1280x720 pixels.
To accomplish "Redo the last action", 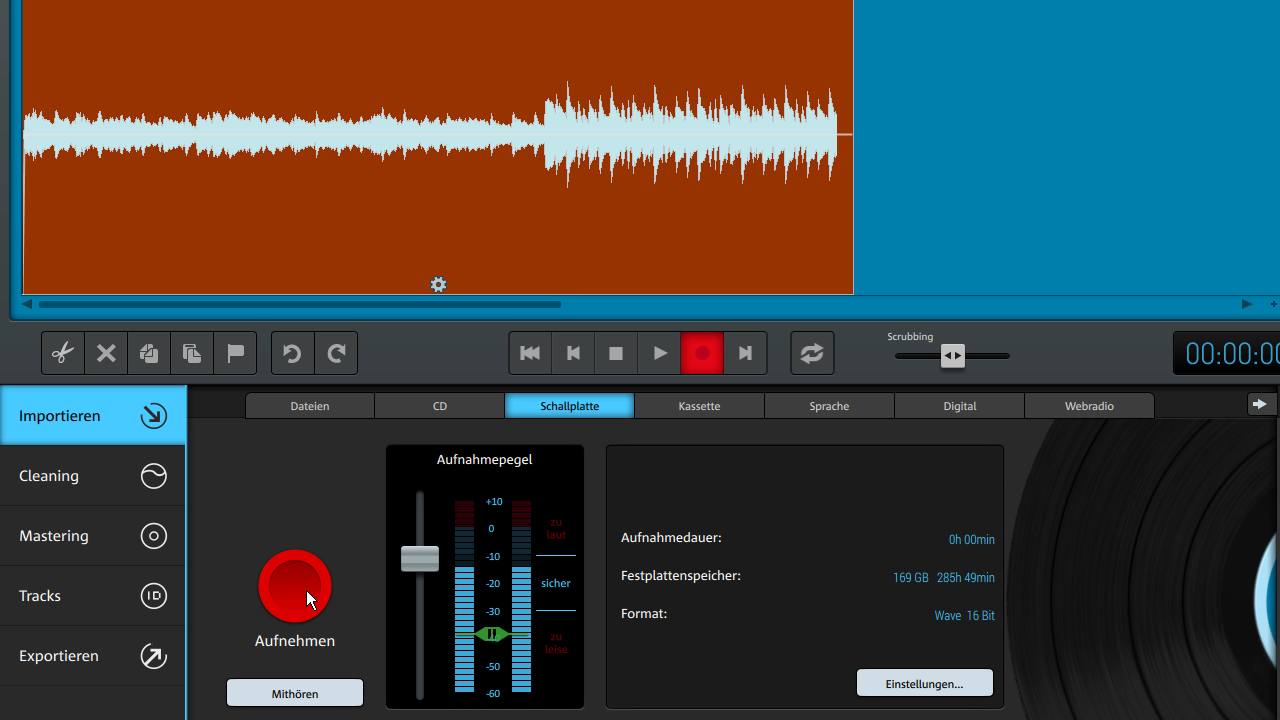I will coord(336,353).
